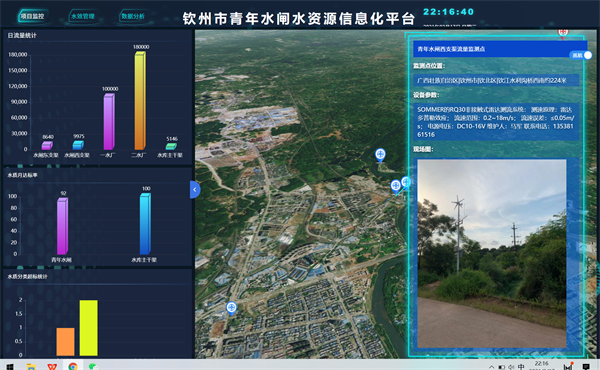The image size is (600, 370).
Task: Open the 水效管理 tab
Action: [82, 16]
